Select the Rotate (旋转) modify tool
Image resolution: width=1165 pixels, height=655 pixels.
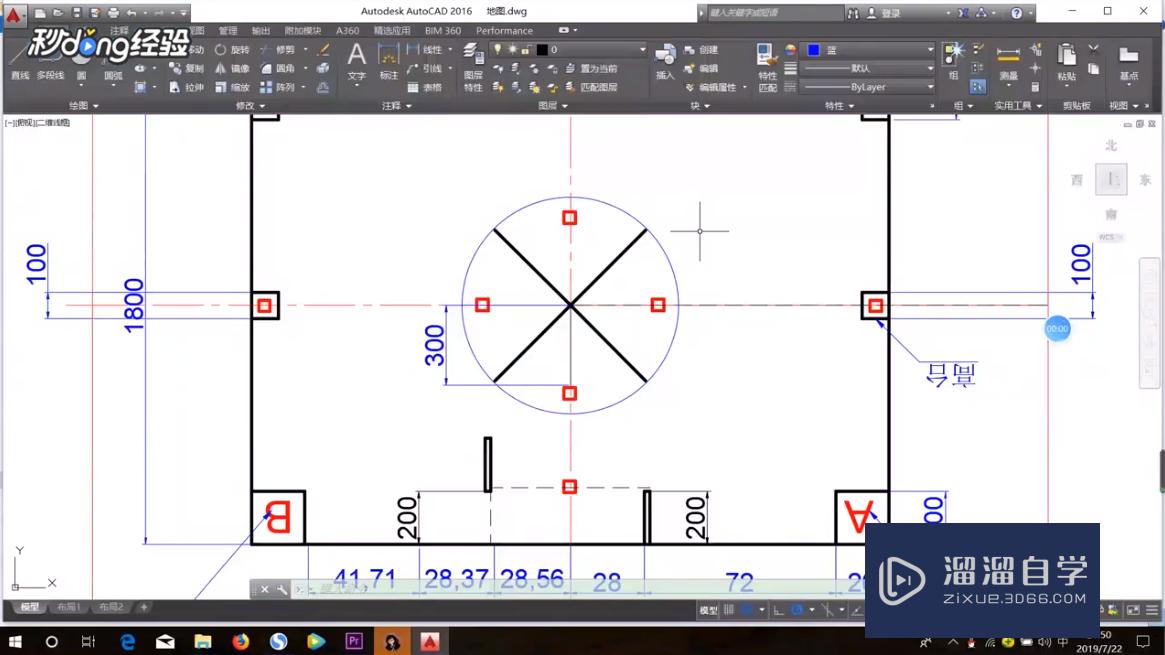[x=236, y=50]
